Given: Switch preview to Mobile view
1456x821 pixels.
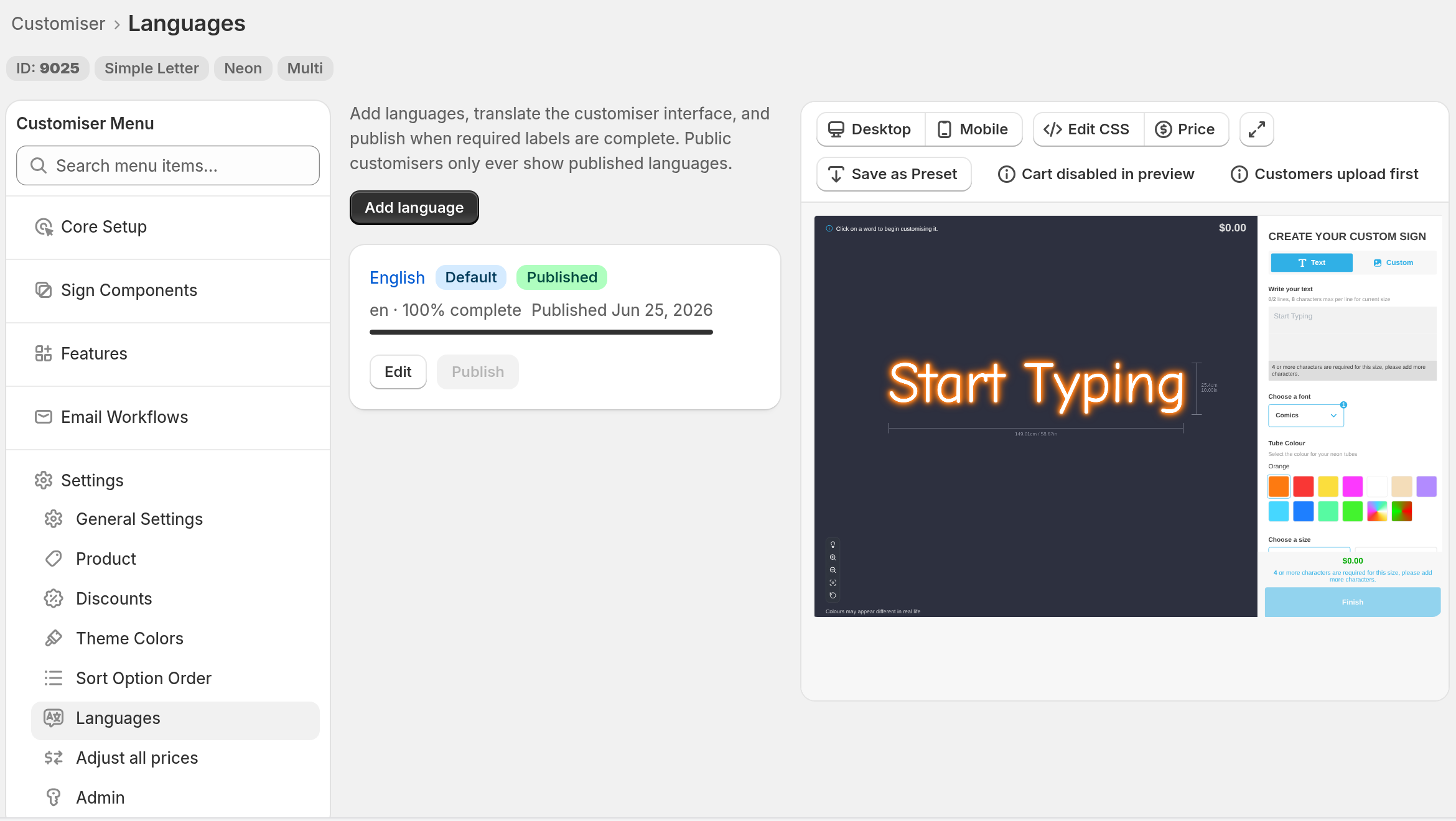Looking at the screenshot, I should (x=973, y=129).
